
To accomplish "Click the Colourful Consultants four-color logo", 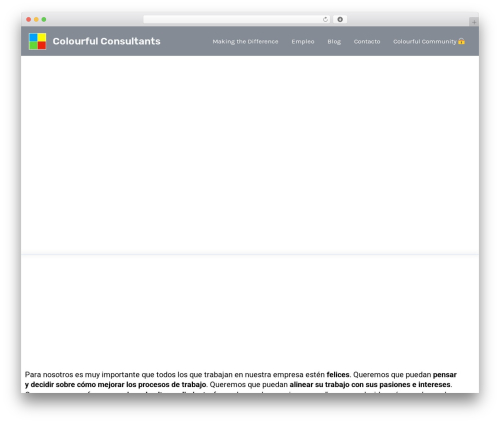I will coord(37,41).
